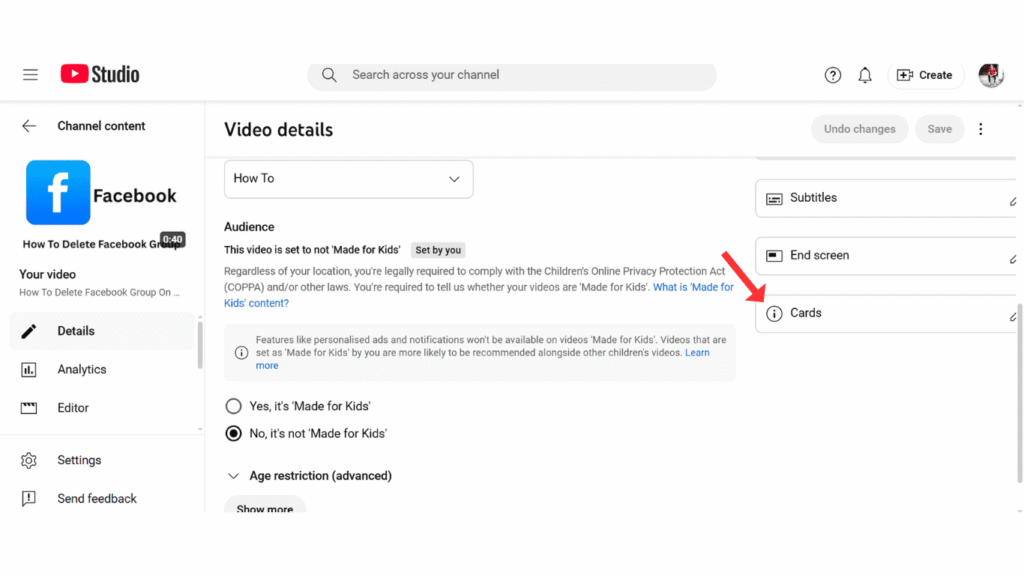This screenshot has width=1024, height=576.
Task: Open the End screen panel
Action: (x=888, y=256)
